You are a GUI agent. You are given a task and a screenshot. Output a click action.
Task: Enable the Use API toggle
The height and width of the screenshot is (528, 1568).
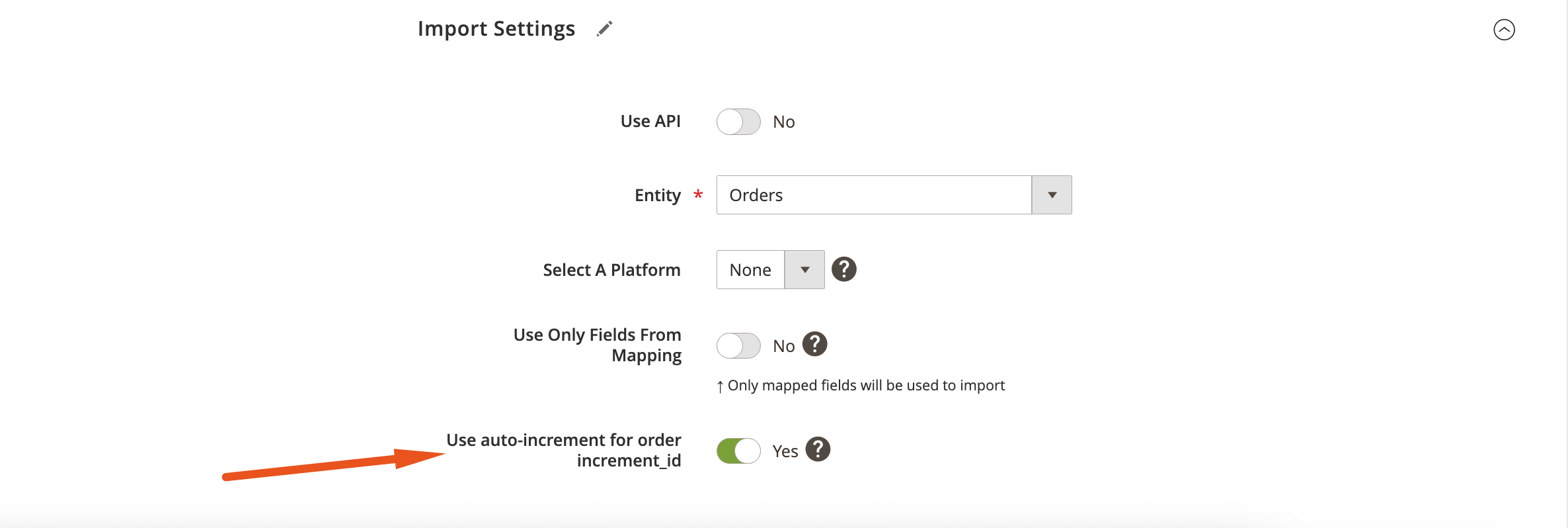click(x=738, y=122)
